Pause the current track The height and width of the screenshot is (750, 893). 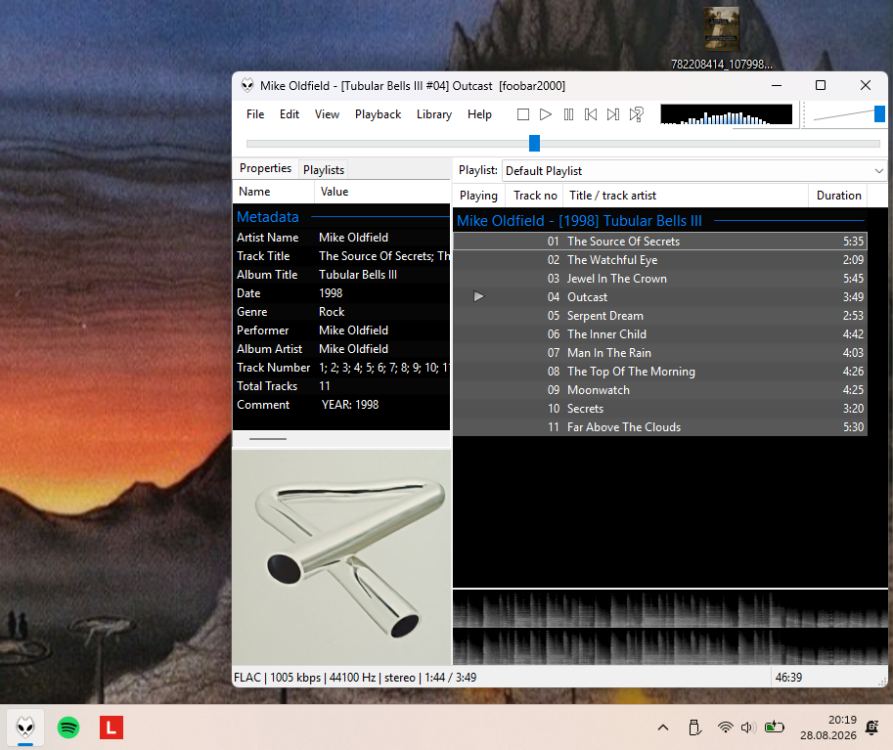pos(568,114)
